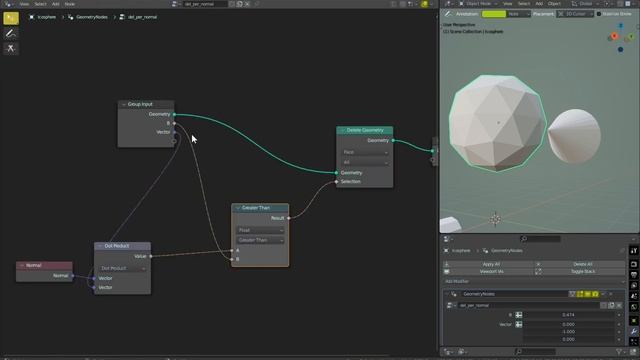
Task: Toggle modifier edit mode display icon
Action: pyautogui.click(x=580, y=294)
